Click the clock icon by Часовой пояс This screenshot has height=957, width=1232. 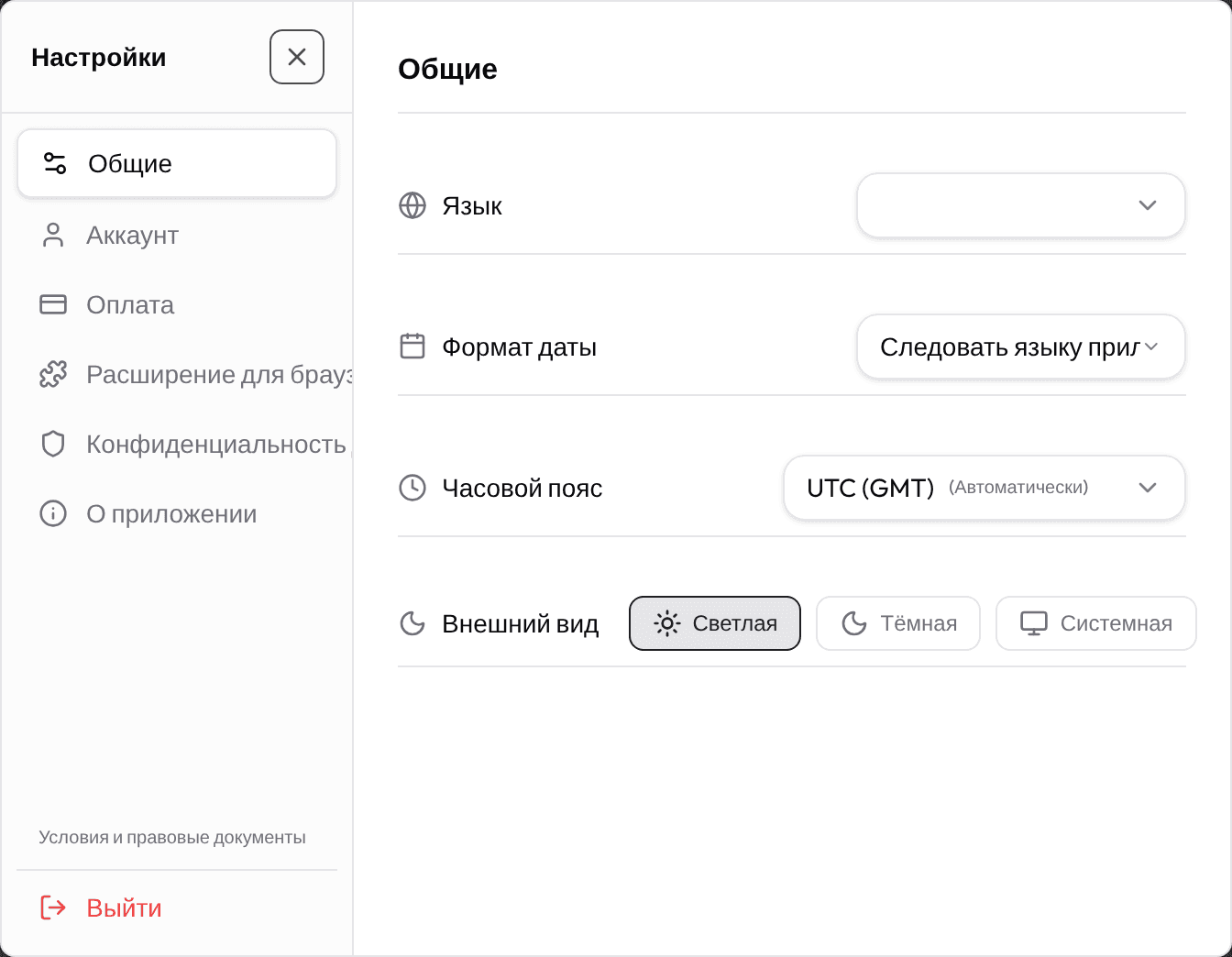[412, 488]
